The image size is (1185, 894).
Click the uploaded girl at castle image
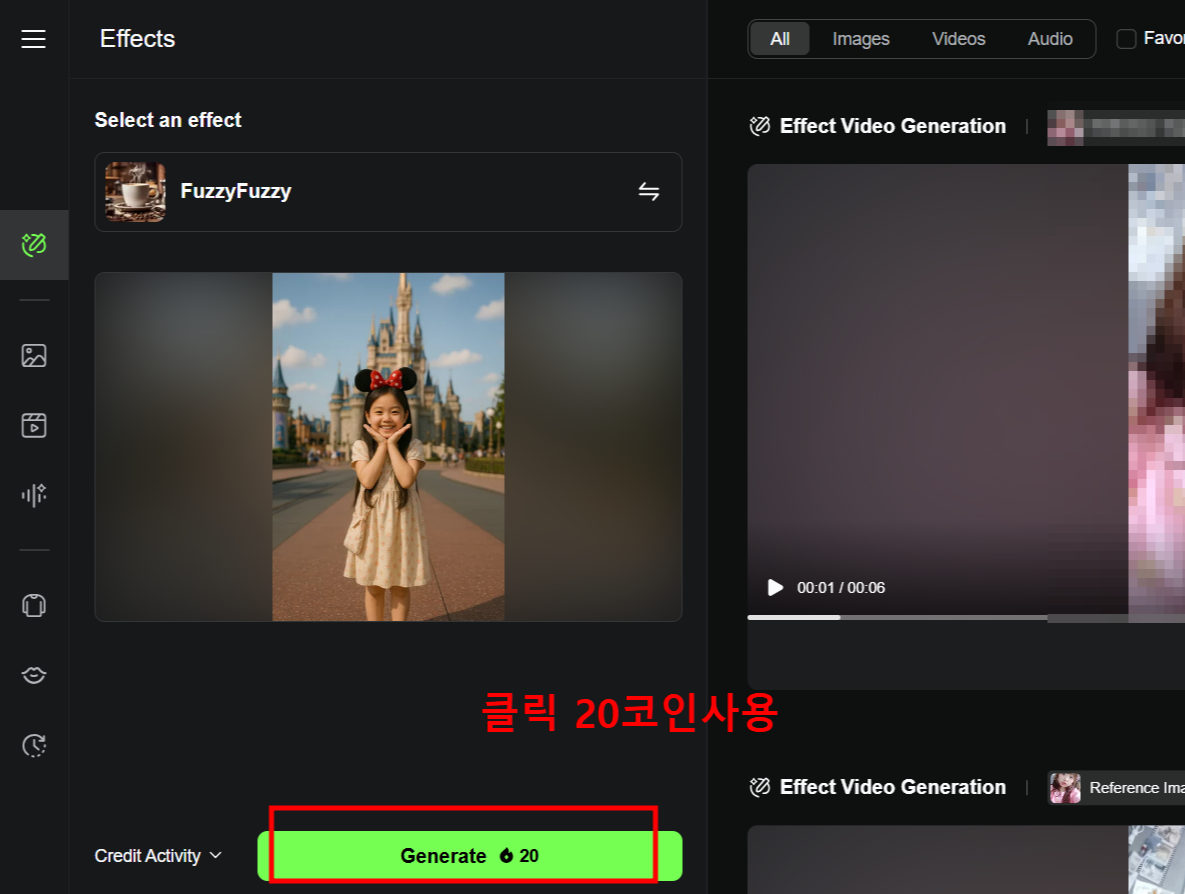(388, 447)
